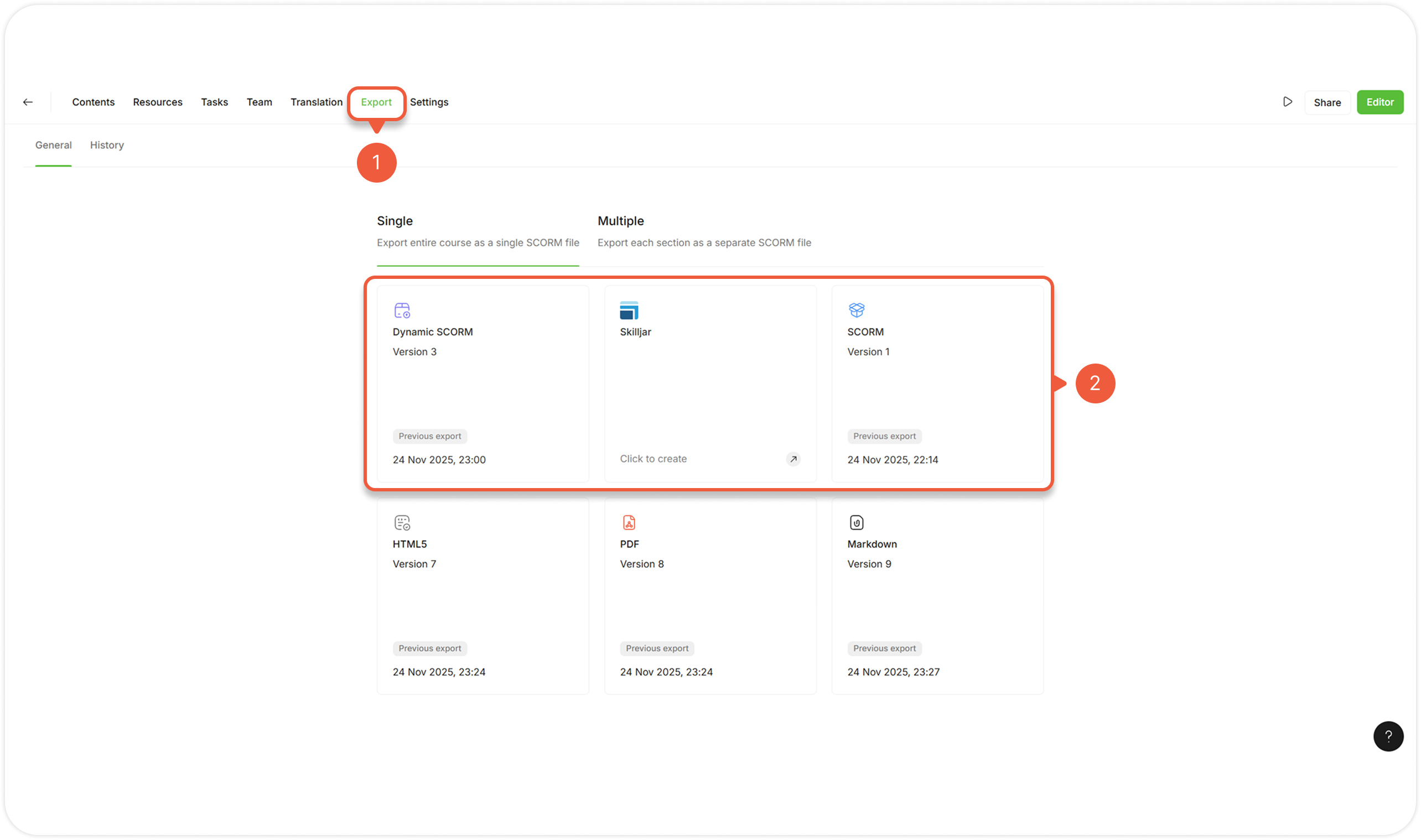This screenshot has height=840, width=1421.
Task: Click the SCORM package icon
Action: (856, 310)
